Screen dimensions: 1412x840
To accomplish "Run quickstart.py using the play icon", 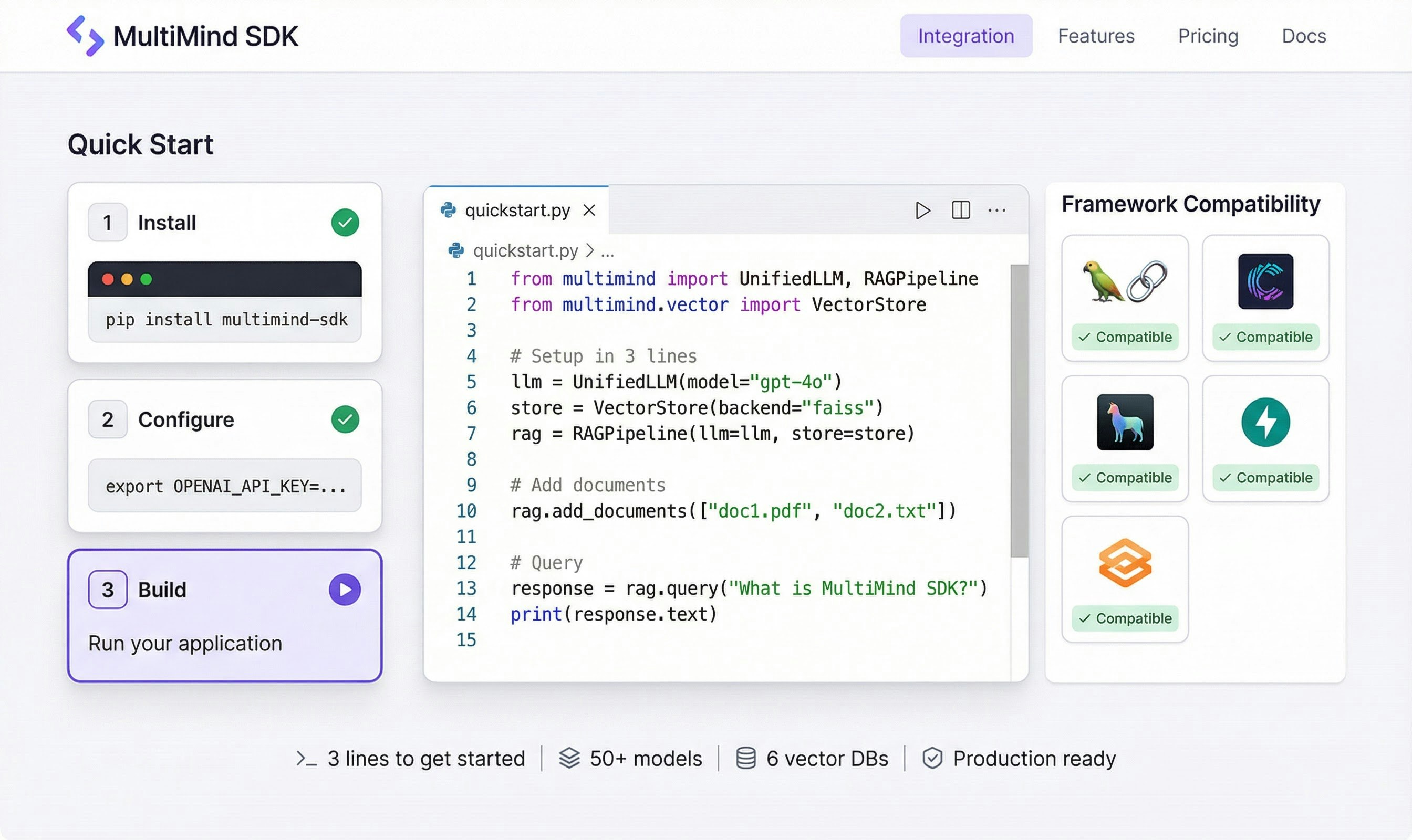I will point(923,210).
